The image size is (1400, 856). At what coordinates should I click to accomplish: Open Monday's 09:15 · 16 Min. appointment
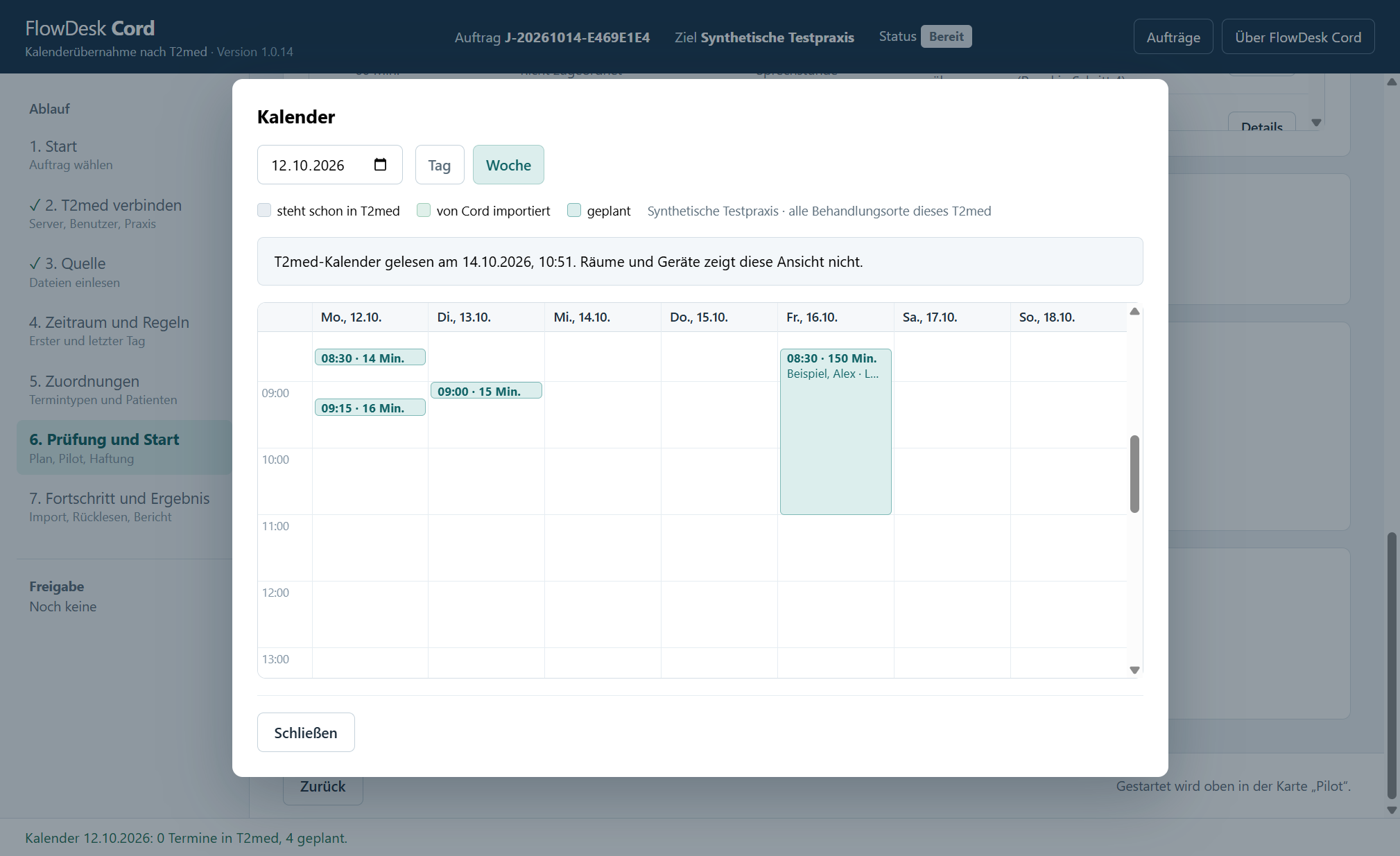[x=370, y=408]
